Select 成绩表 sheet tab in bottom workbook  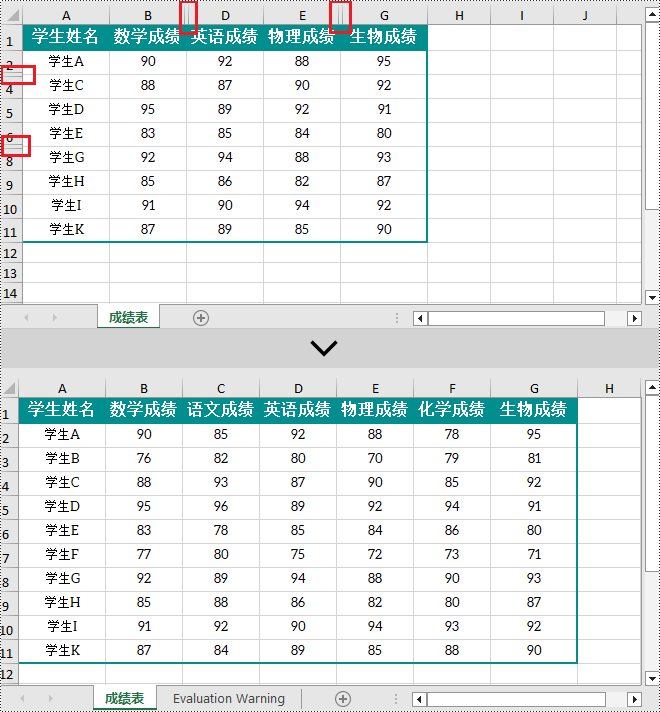124,697
